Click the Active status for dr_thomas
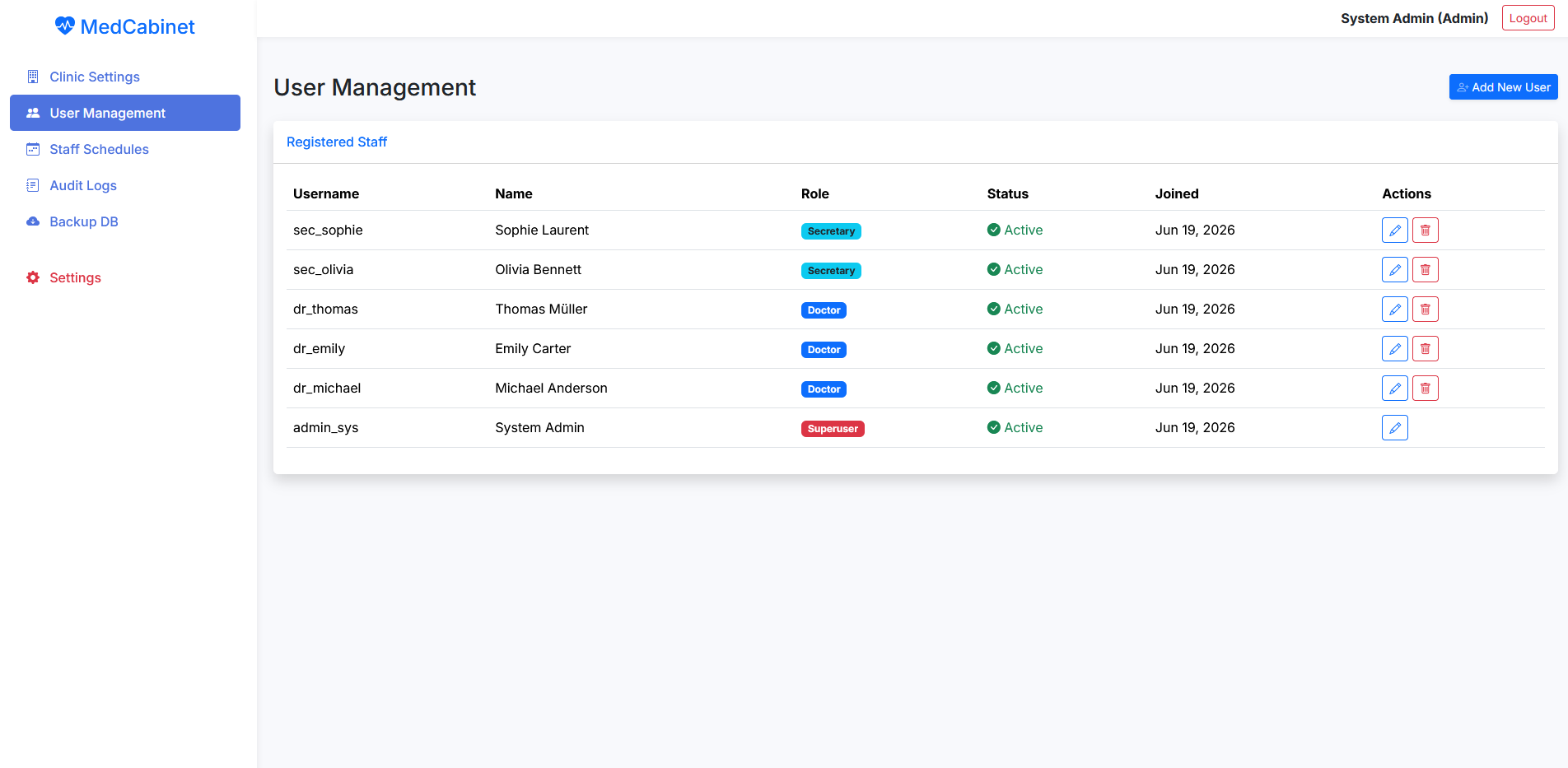This screenshot has height=768, width=1568. pos(1015,310)
